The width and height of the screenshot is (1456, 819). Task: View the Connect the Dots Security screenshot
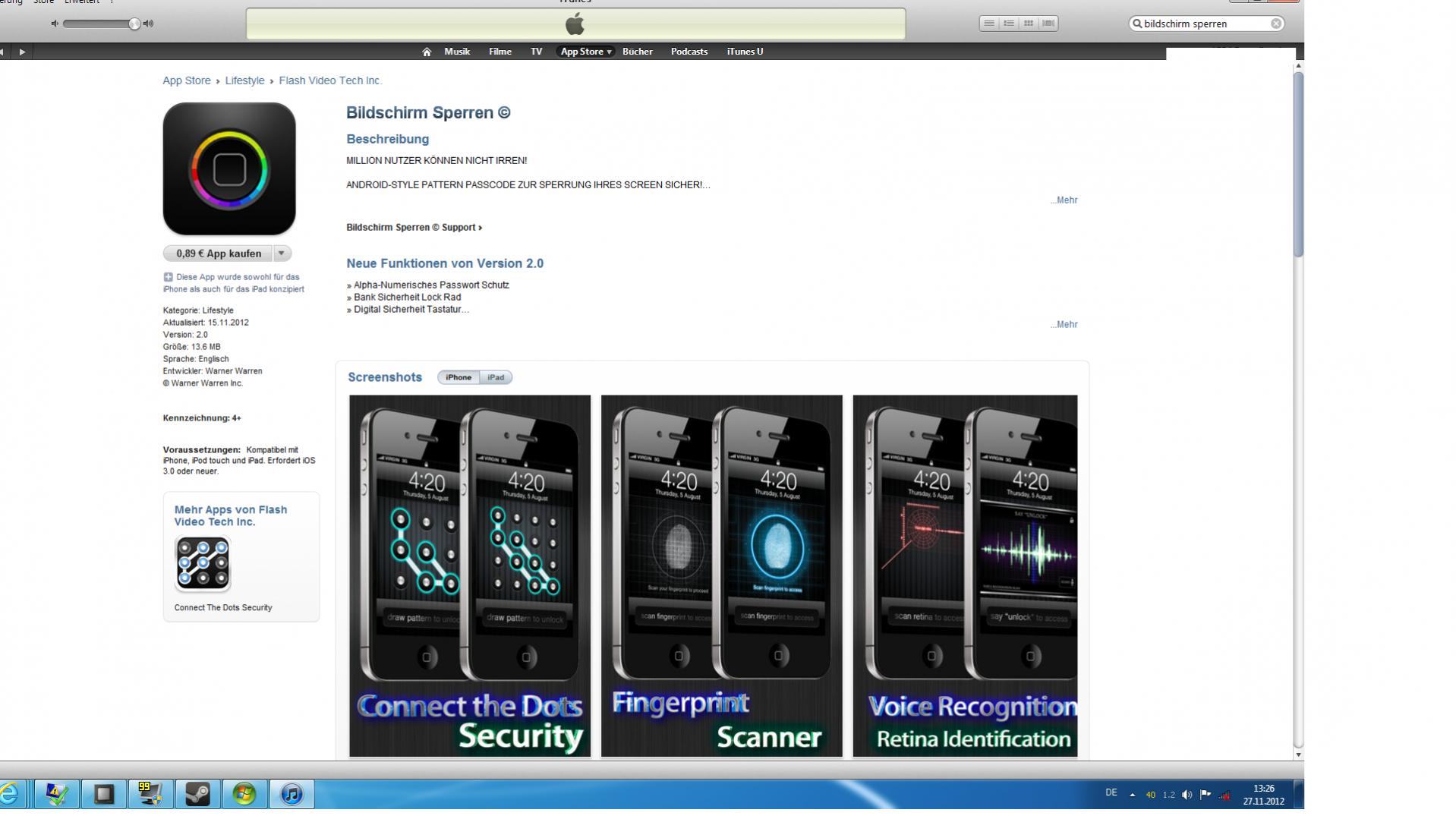[x=470, y=576]
